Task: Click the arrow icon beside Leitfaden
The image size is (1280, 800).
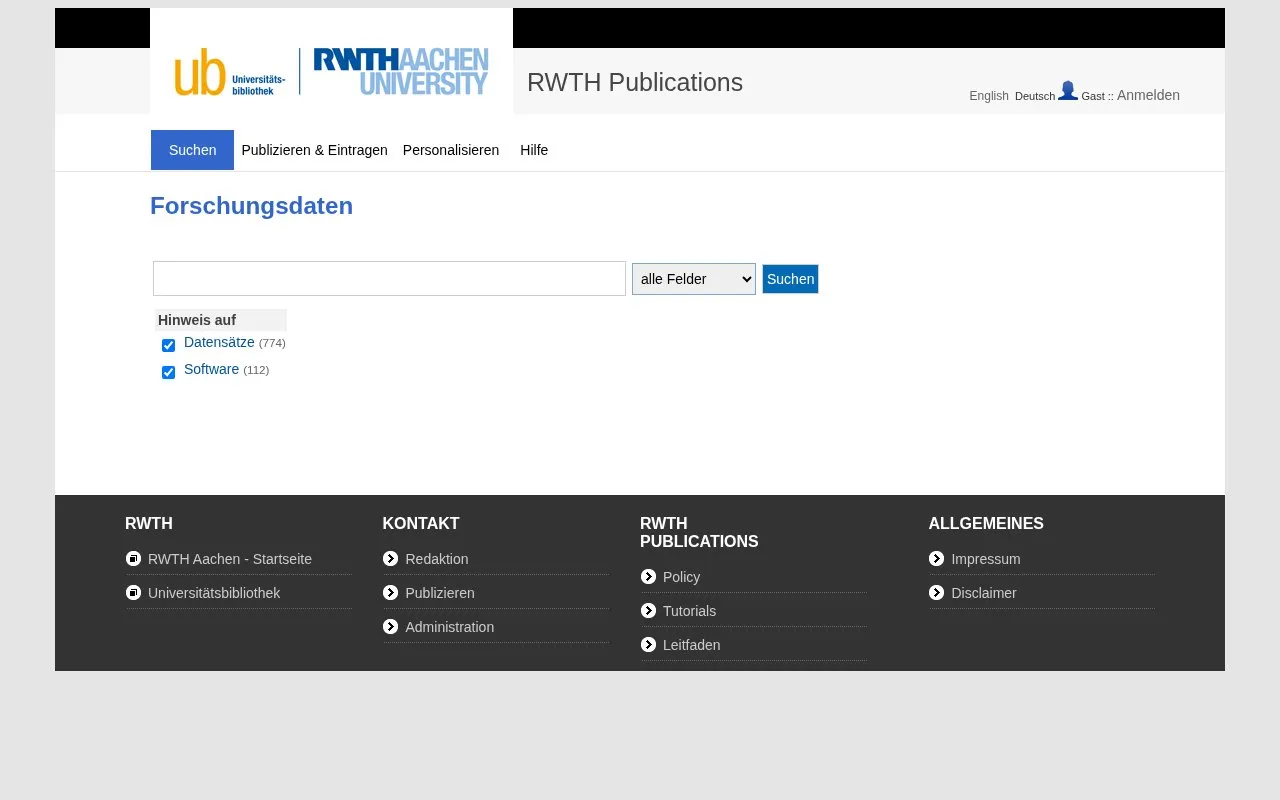Action: coord(648,645)
